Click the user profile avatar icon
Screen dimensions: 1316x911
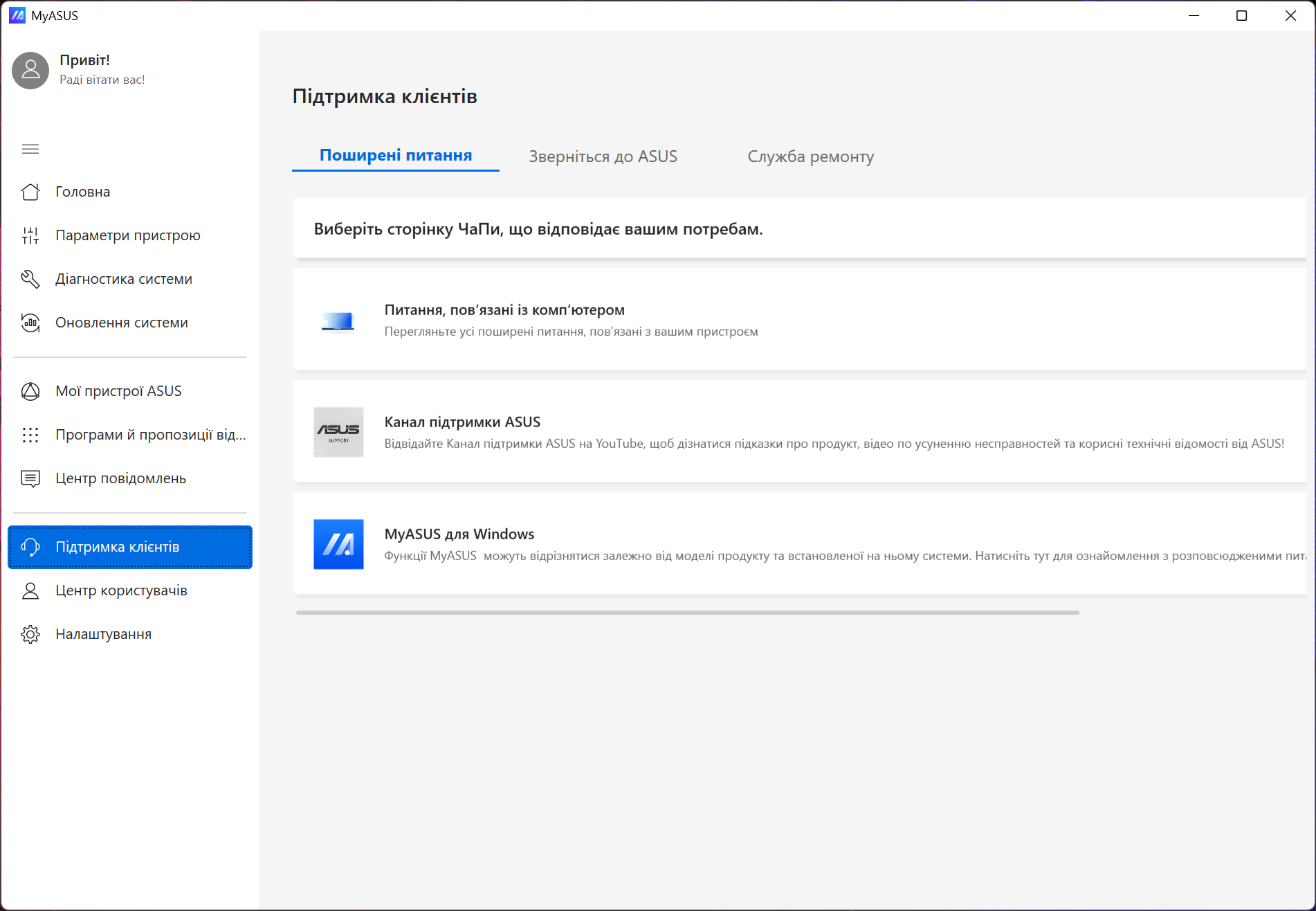(x=30, y=70)
